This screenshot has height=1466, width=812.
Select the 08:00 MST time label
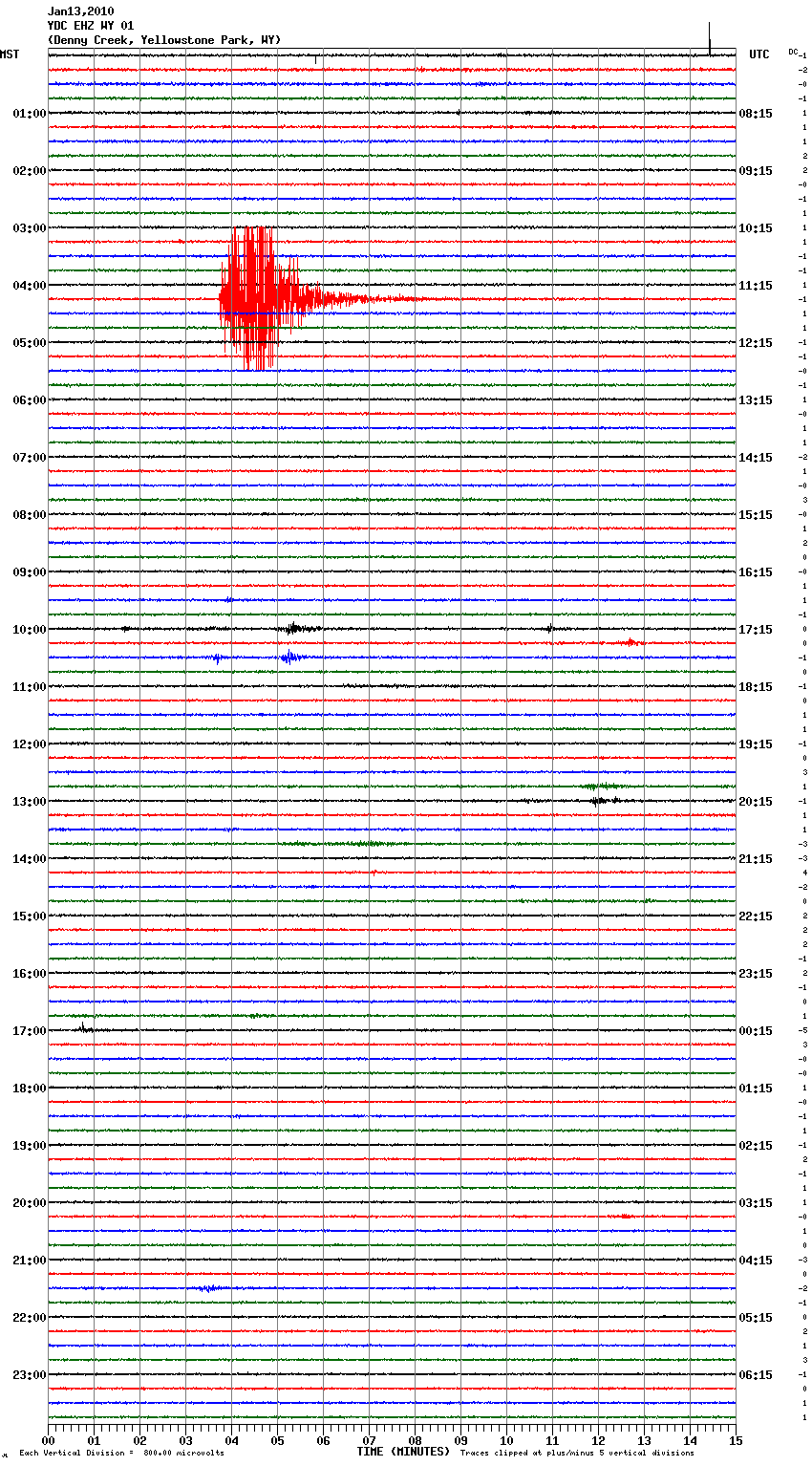click(x=30, y=515)
